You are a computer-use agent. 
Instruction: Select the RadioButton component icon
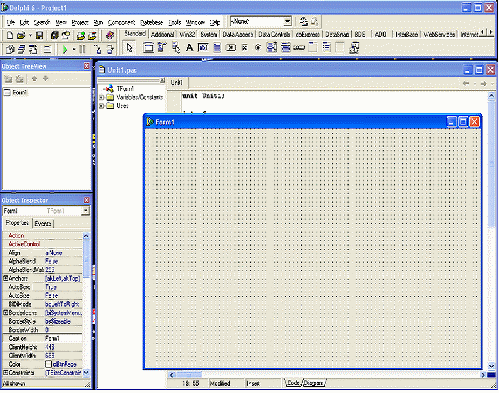point(258,48)
